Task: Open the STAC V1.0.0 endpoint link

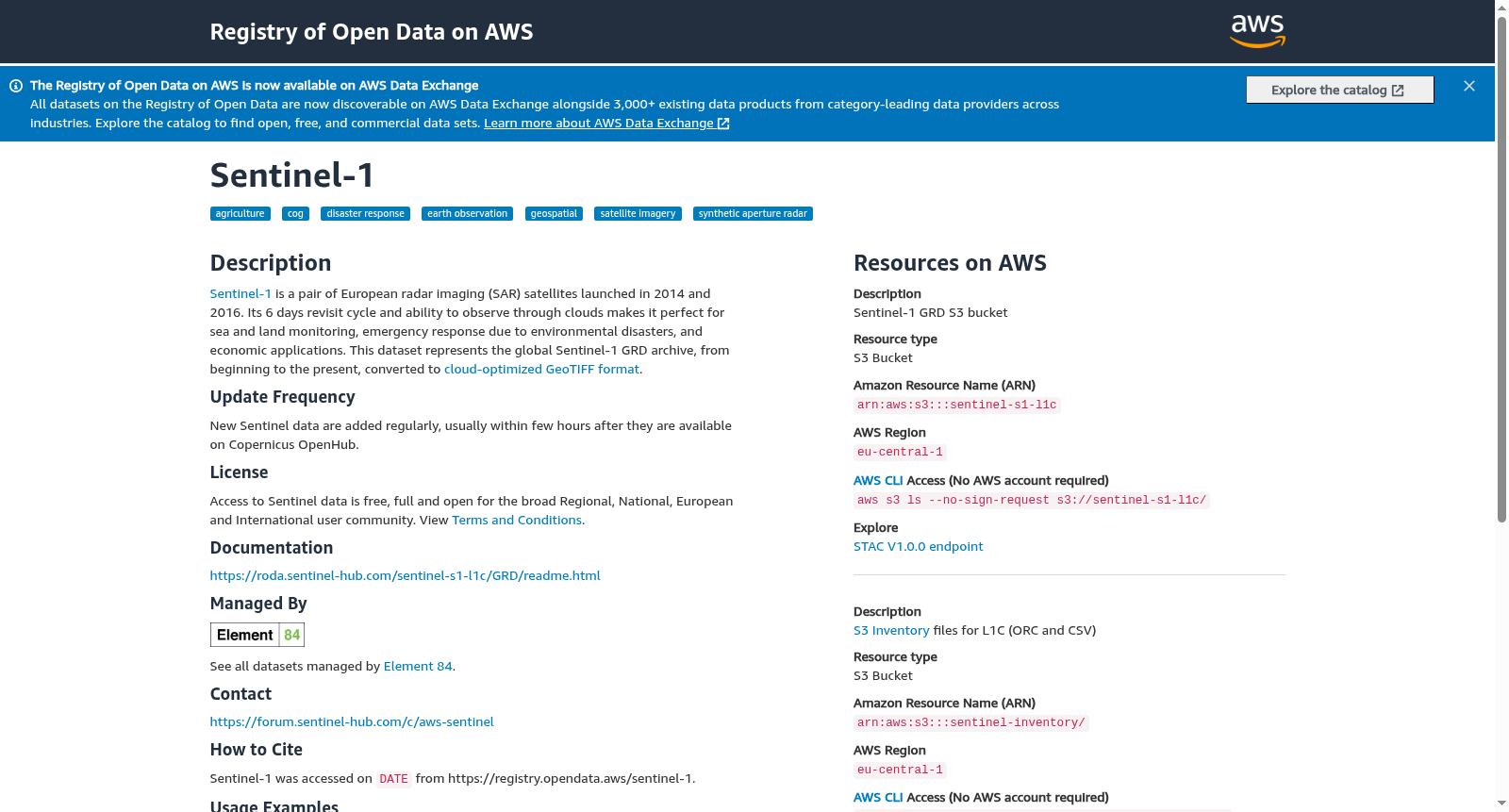Action: pos(918,547)
